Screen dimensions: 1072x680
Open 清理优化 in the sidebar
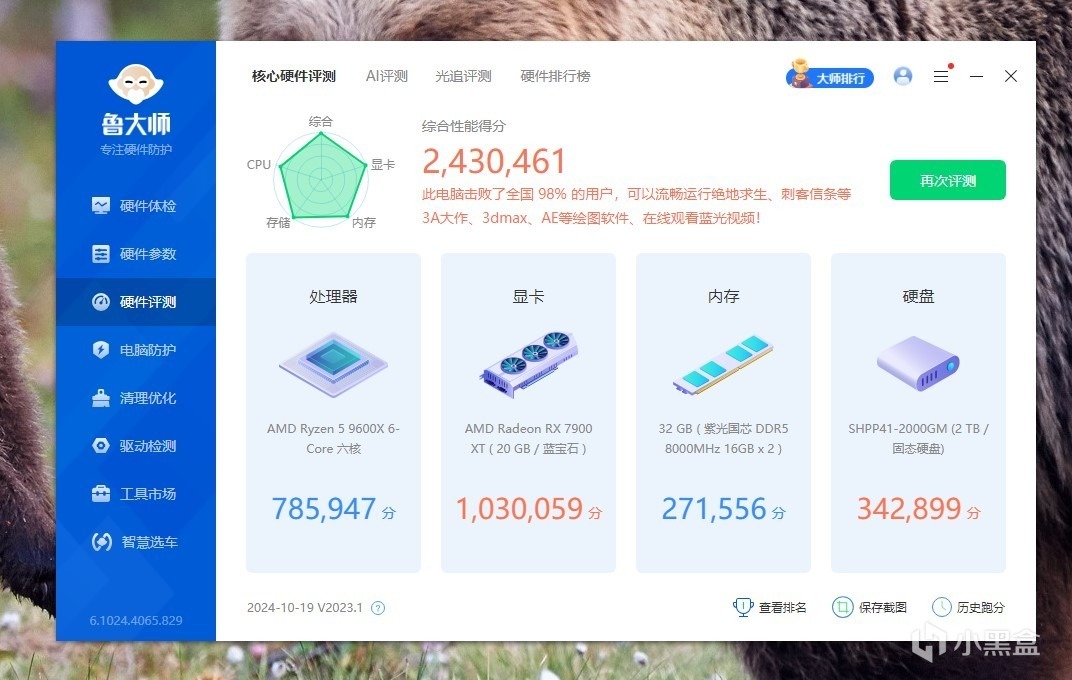pos(135,398)
